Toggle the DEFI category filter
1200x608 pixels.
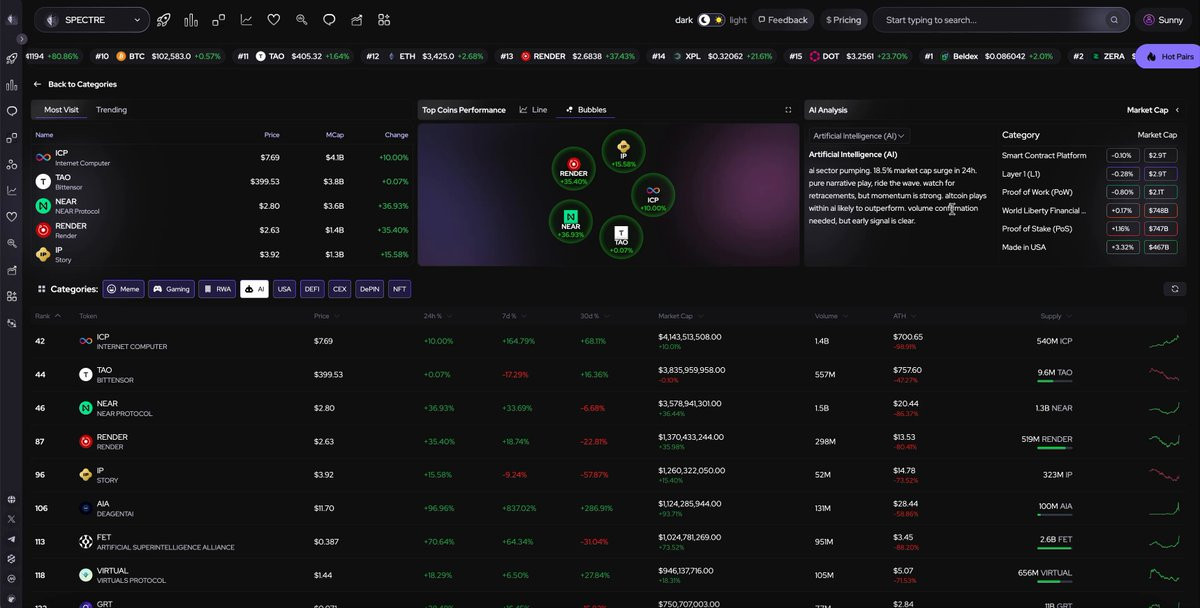[x=312, y=289]
